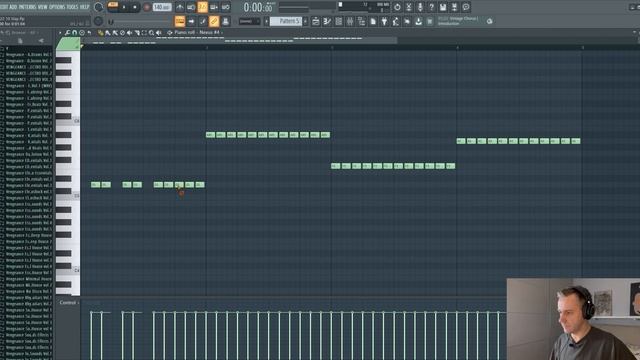Click the microphone recording icon

click(x=420, y=7)
